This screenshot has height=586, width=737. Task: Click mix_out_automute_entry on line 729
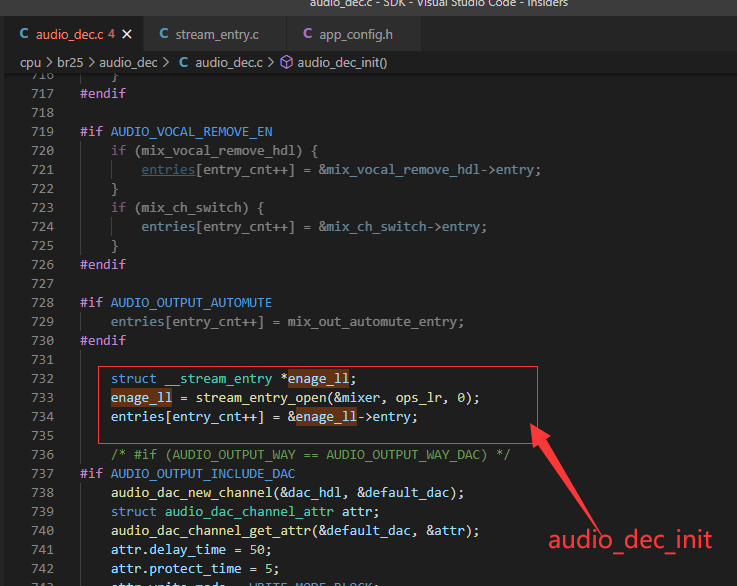click(372, 322)
